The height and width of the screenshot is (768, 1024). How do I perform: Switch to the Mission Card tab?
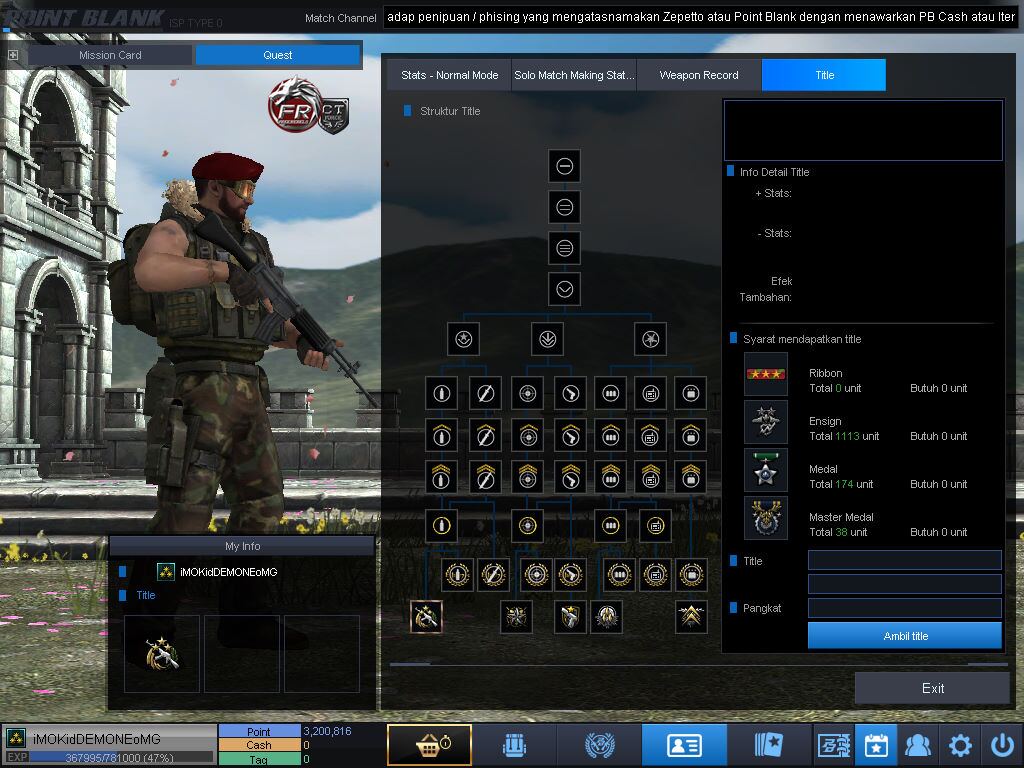(110, 55)
